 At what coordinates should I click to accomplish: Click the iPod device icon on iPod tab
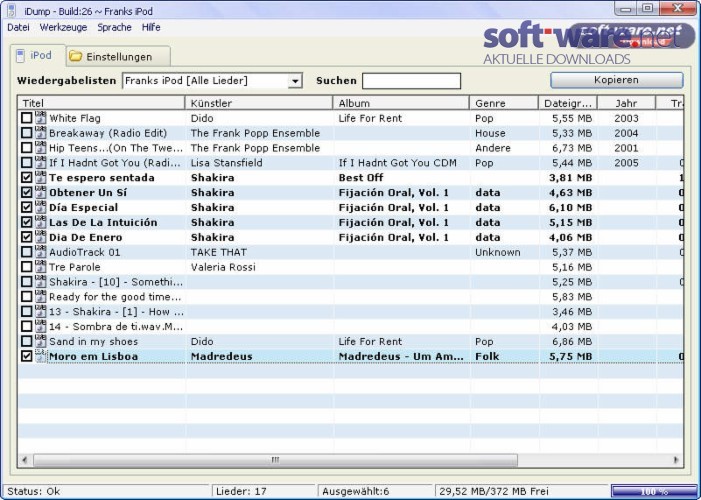[20, 56]
